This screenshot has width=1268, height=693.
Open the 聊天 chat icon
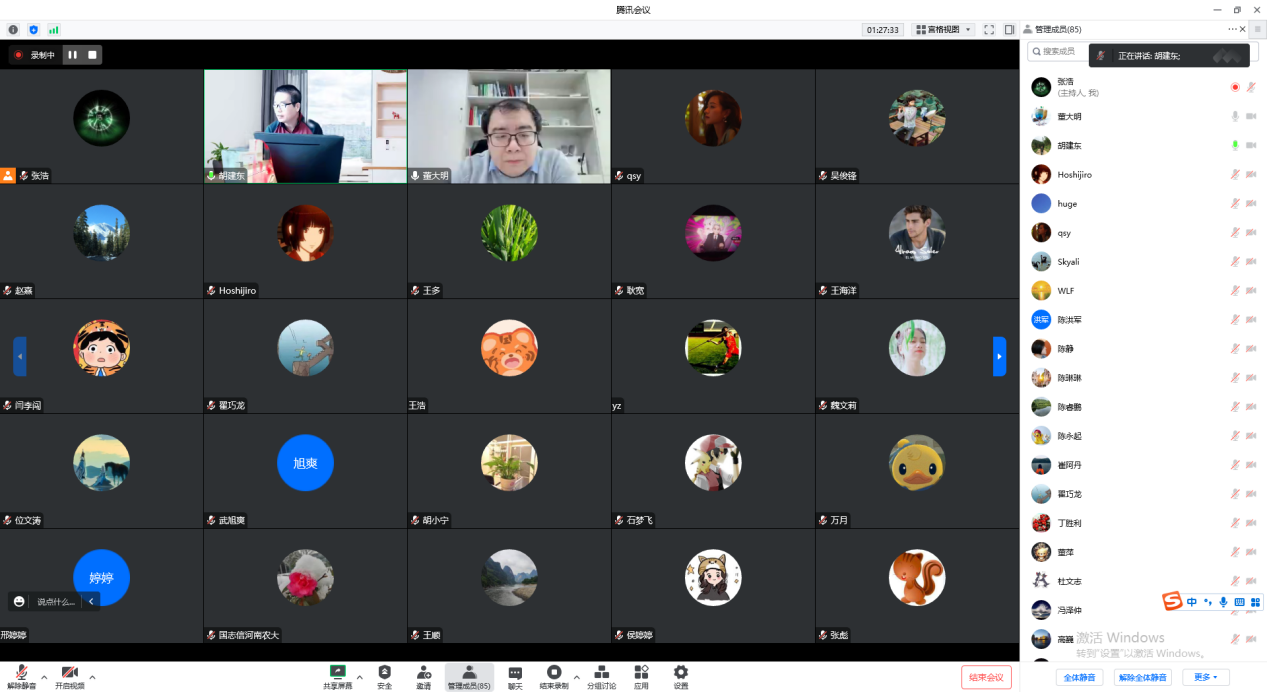pyautogui.click(x=515, y=675)
